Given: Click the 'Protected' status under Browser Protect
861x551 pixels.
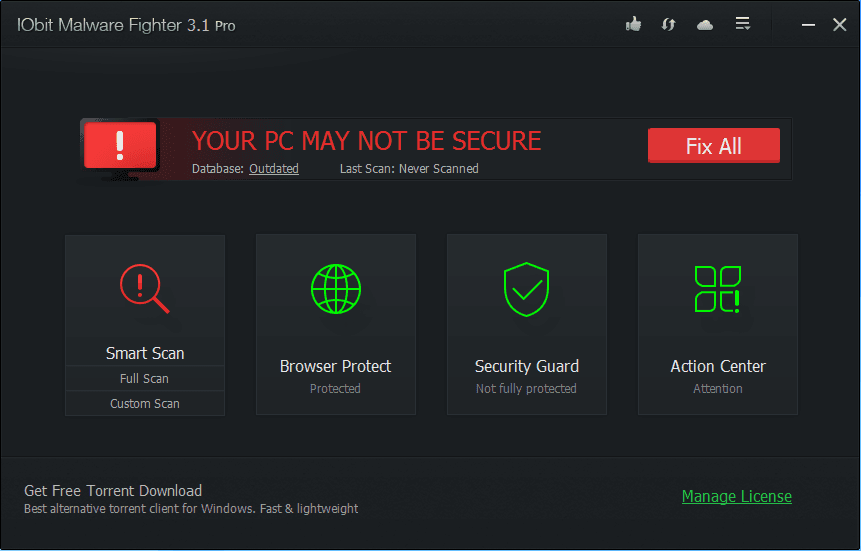Looking at the screenshot, I should point(335,388).
